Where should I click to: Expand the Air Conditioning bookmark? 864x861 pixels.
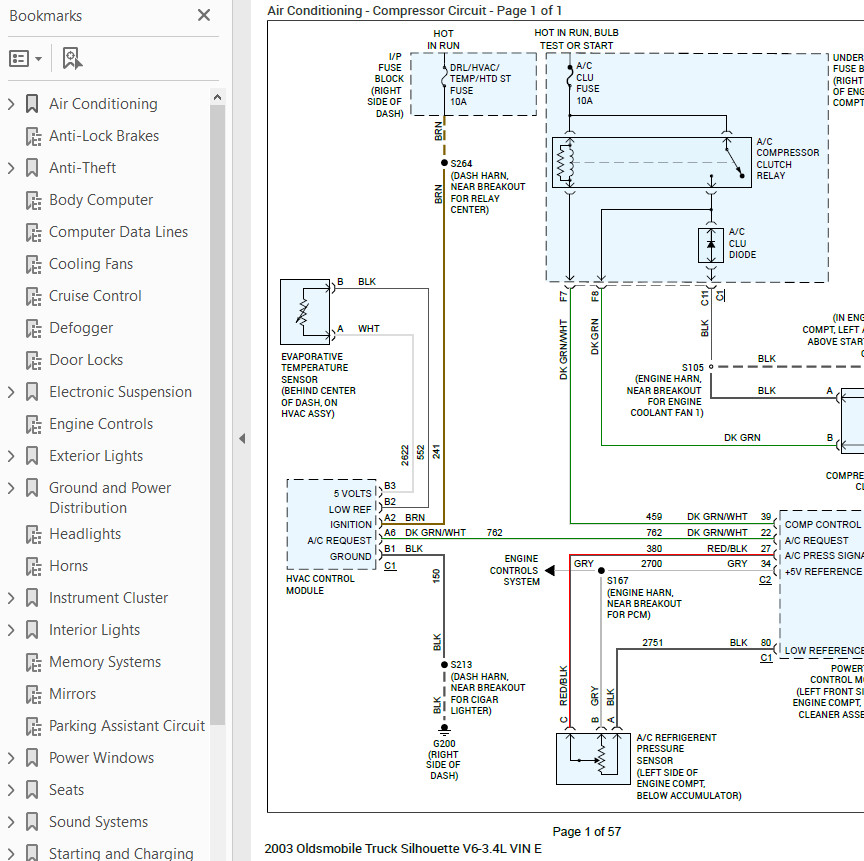click(10, 103)
